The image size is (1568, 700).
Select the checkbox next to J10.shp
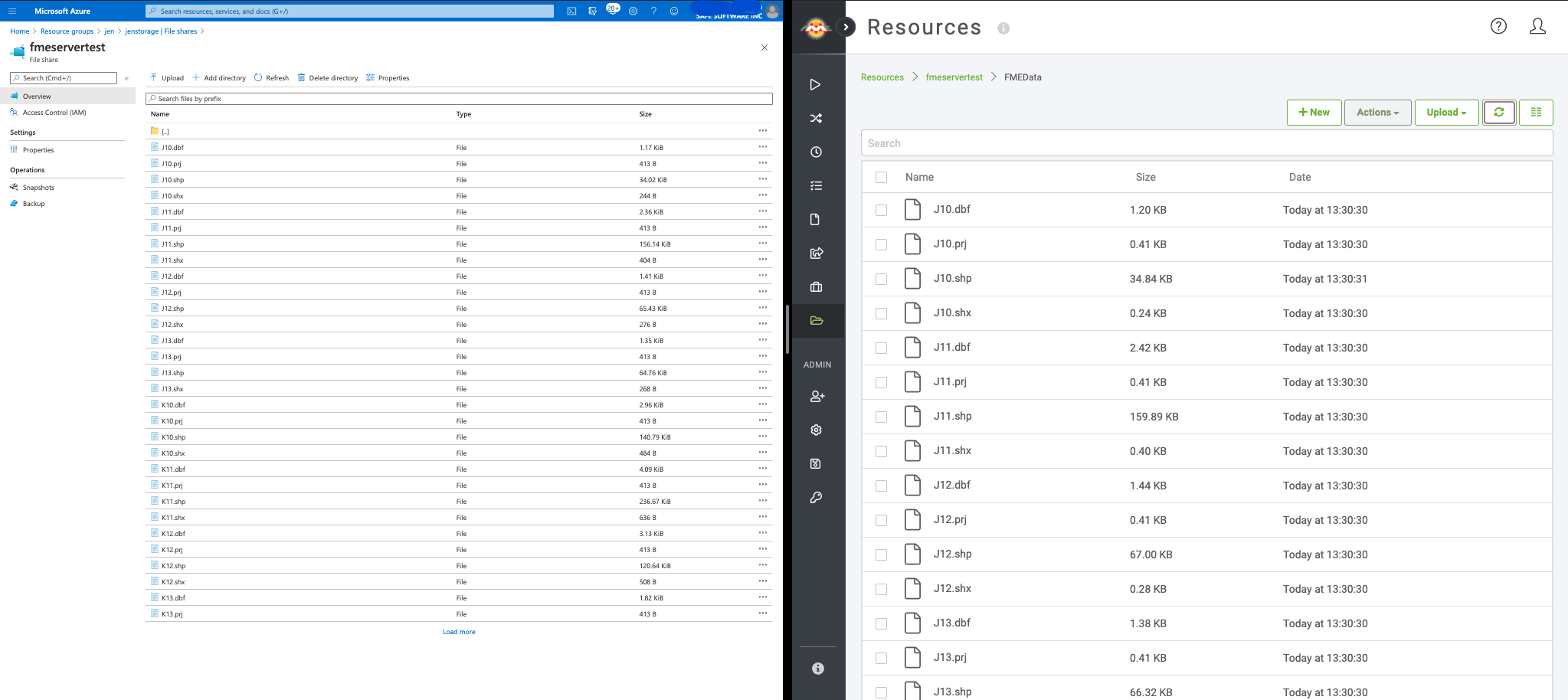tap(881, 278)
